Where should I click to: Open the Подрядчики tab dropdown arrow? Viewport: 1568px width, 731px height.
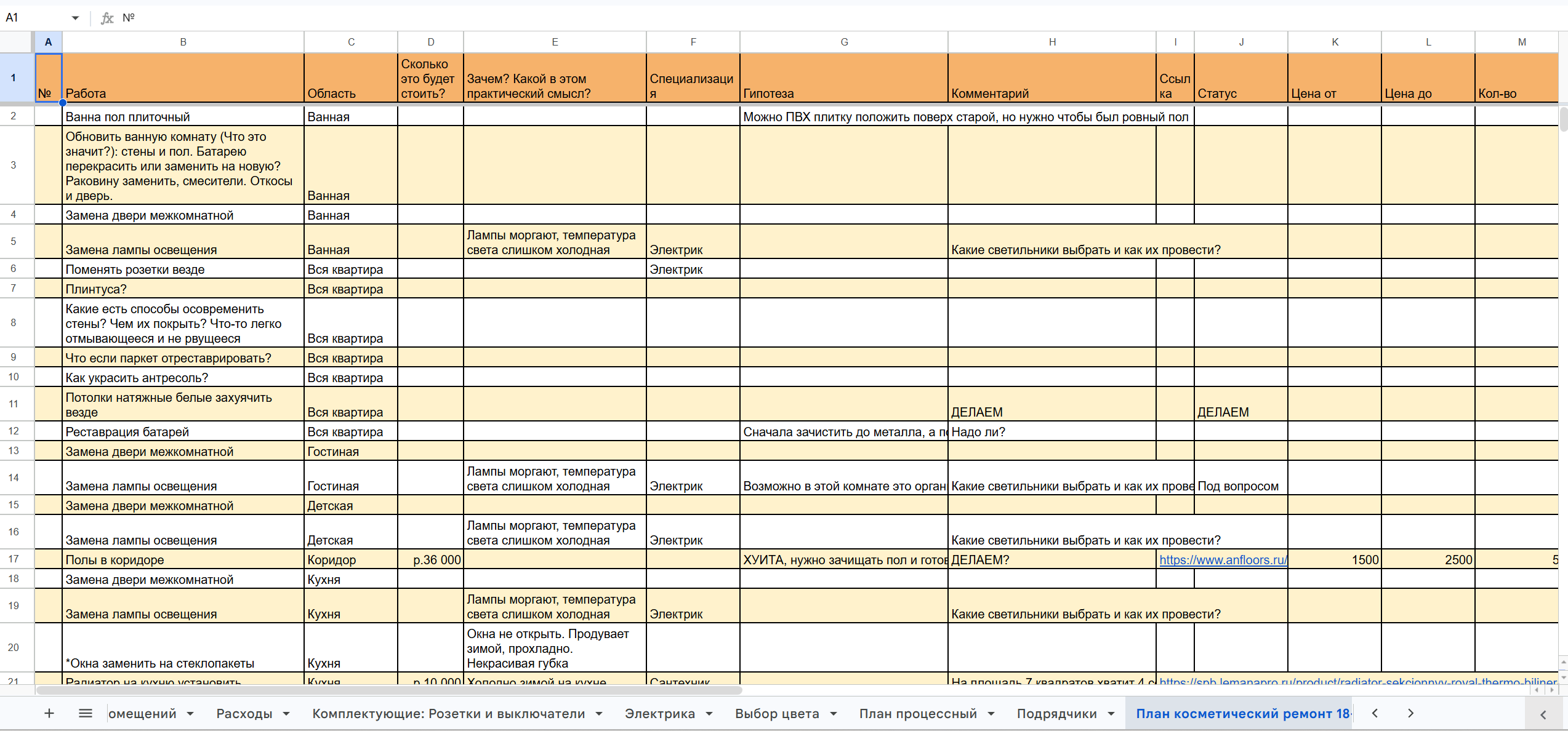click(1111, 714)
